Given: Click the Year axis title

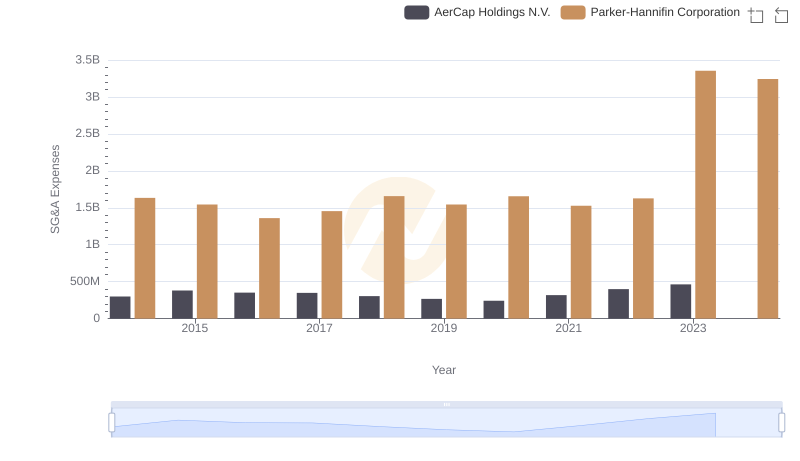Looking at the screenshot, I should click(444, 370).
